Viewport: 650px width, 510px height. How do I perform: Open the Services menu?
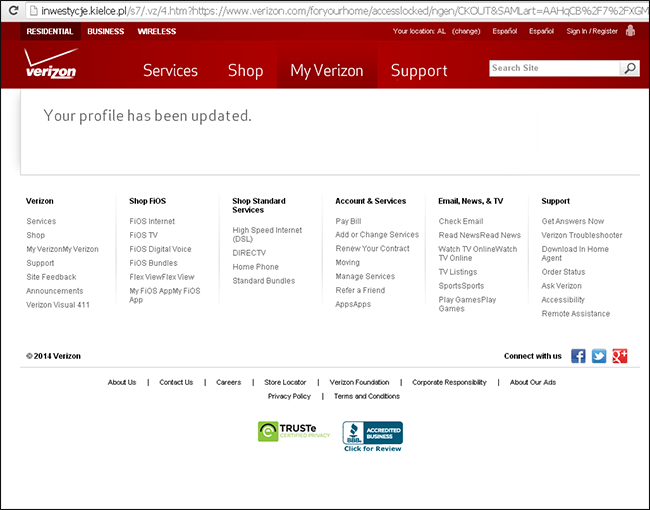coord(170,70)
